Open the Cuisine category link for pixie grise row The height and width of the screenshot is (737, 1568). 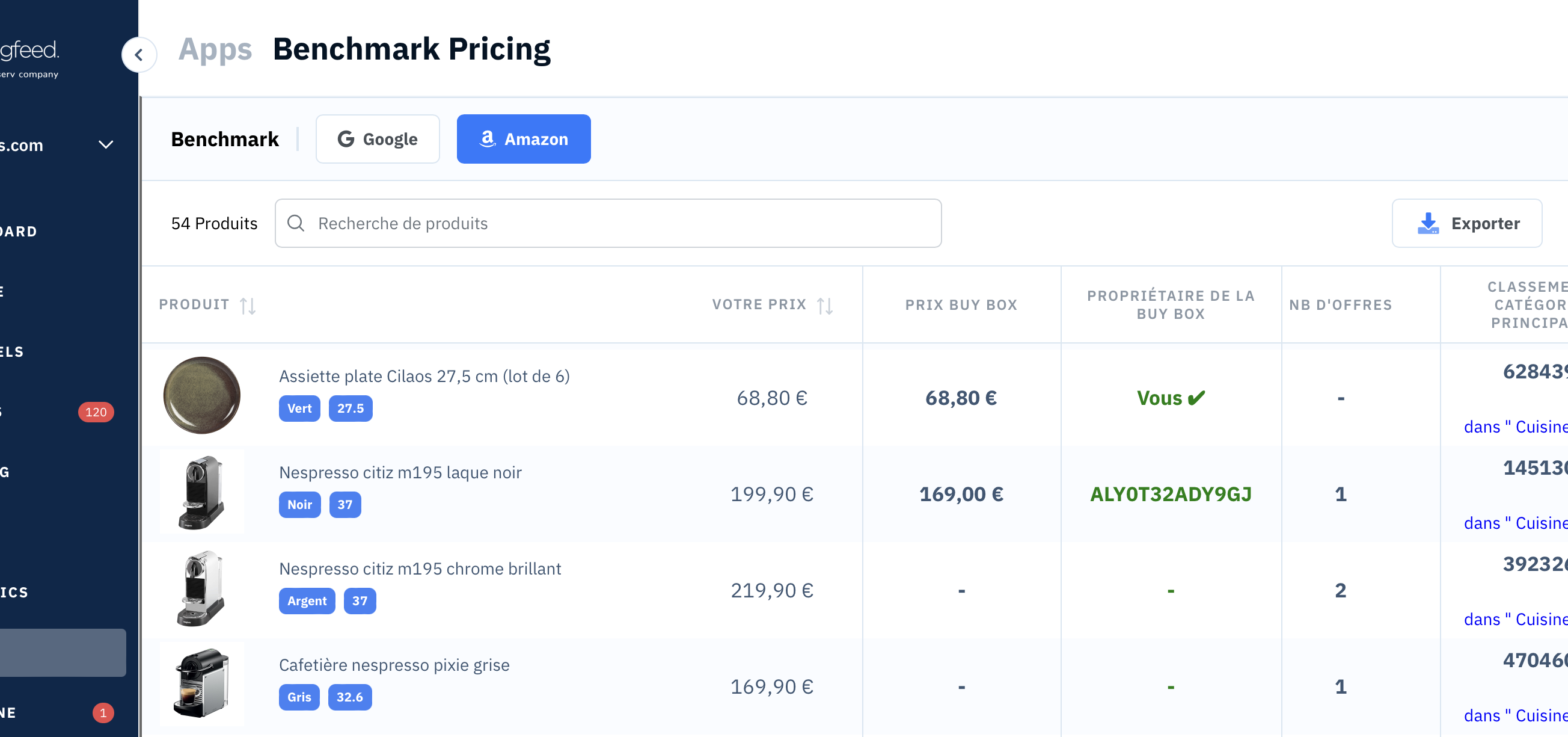pyautogui.click(x=1516, y=715)
